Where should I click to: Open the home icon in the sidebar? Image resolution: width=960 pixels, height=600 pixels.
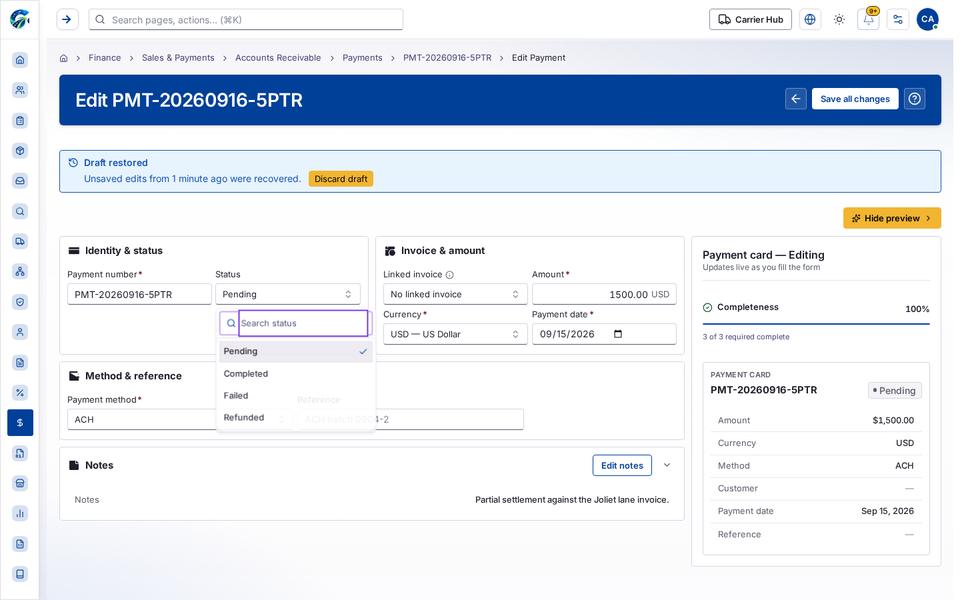[x=20, y=59]
